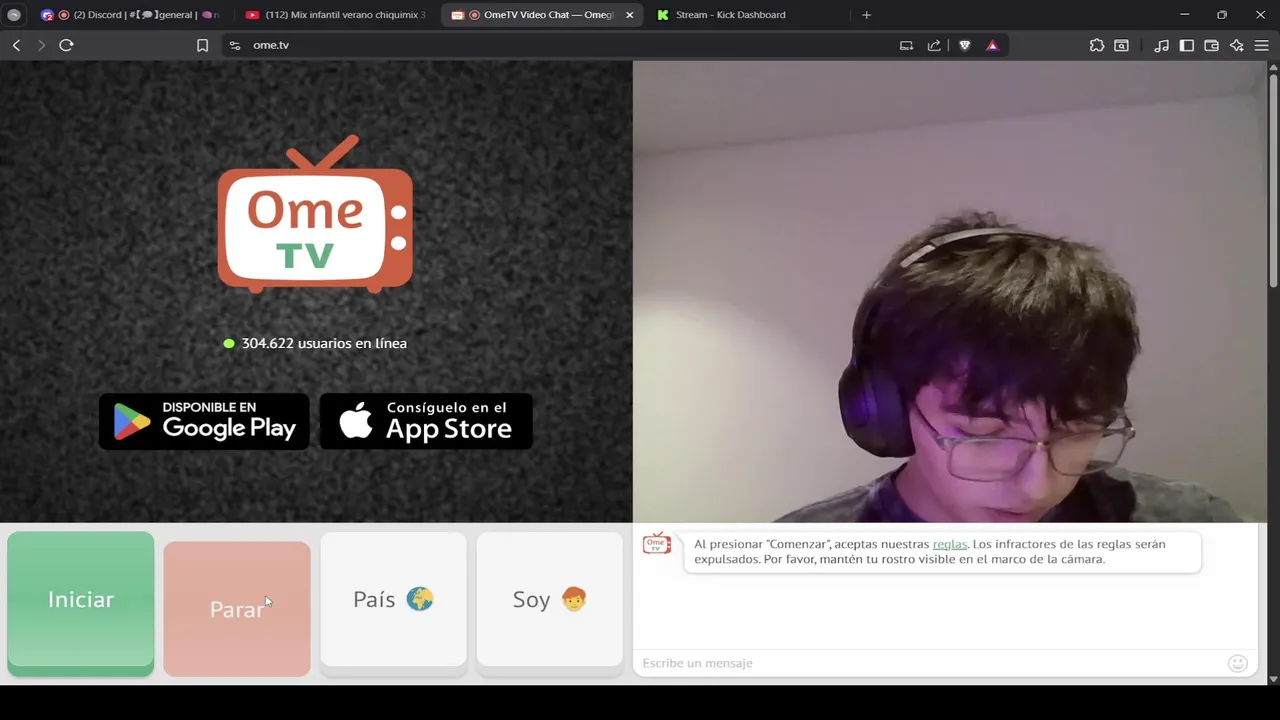Open site settings icon beside ome.tv
Viewport: 1280px width, 720px height.
tap(235, 45)
